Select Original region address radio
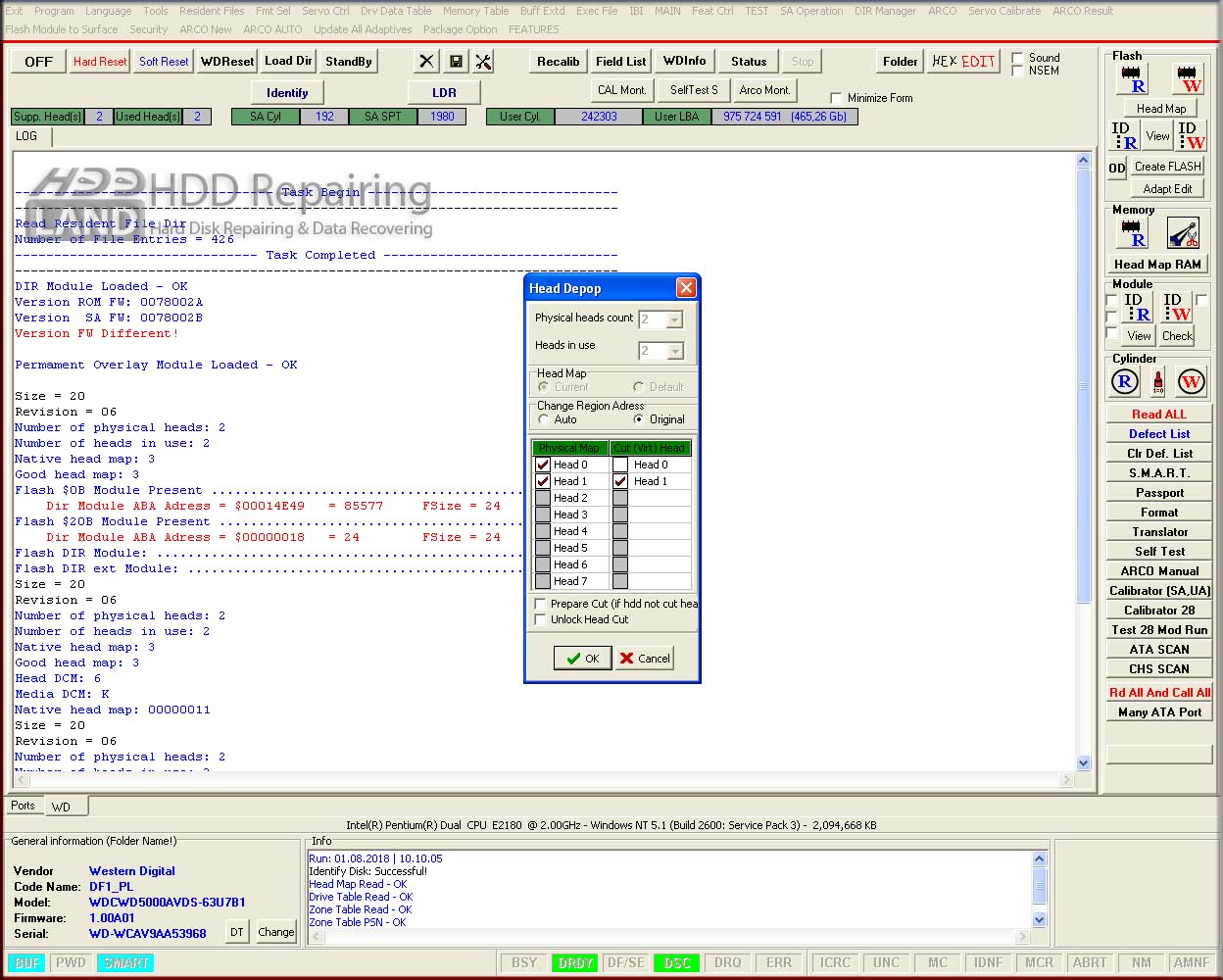This screenshot has height=980, width=1223. tap(639, 419)
